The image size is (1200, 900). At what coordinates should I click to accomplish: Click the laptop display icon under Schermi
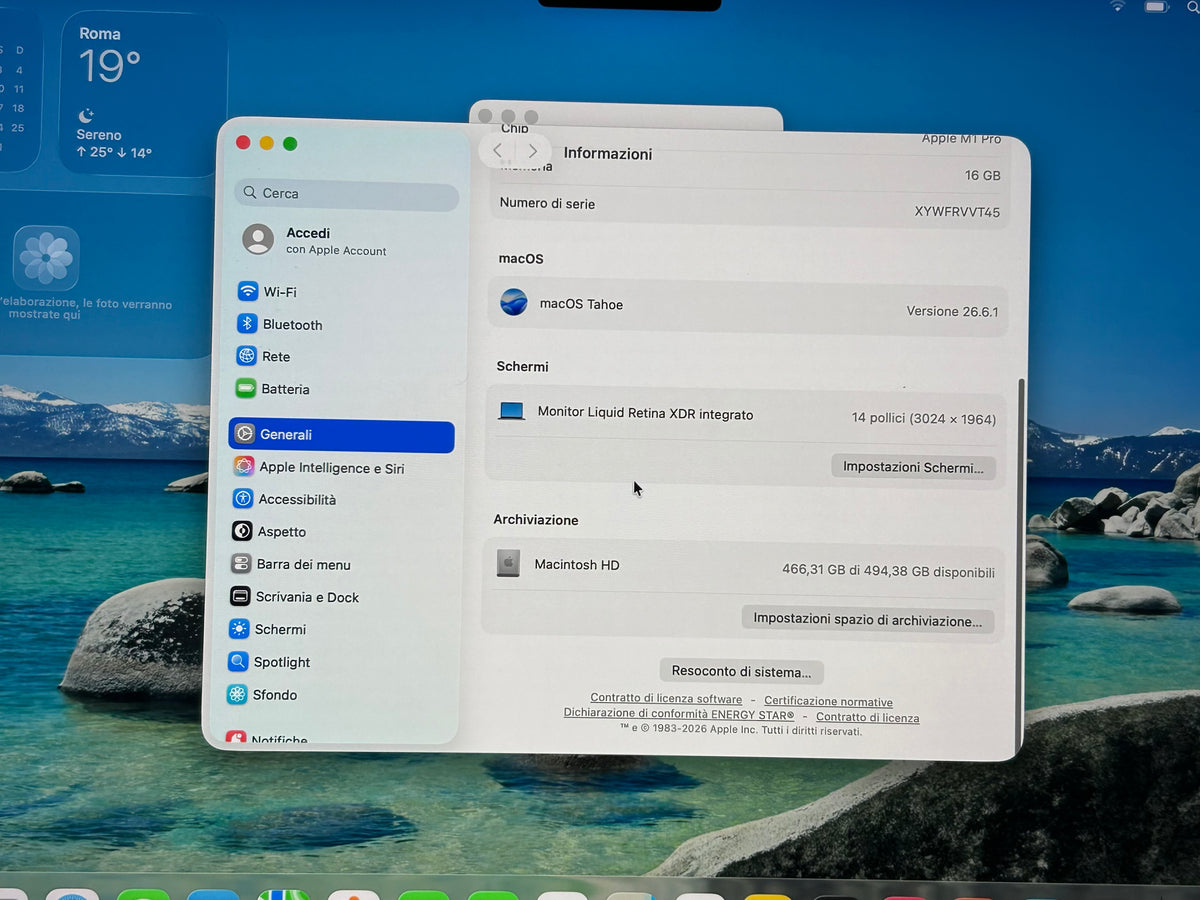click(511, 411)
